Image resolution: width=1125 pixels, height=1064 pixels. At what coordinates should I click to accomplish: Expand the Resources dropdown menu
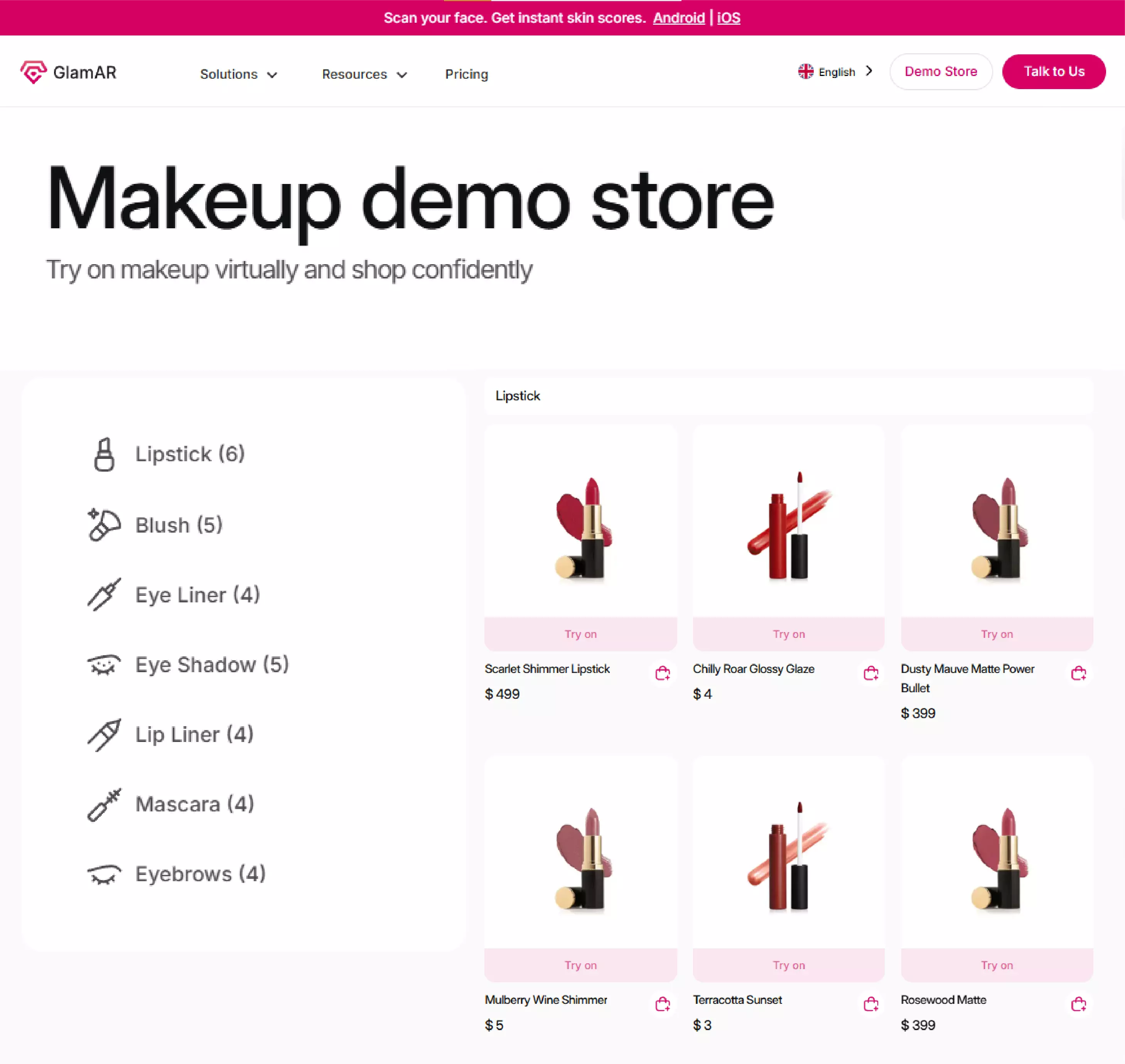point(364,74)
